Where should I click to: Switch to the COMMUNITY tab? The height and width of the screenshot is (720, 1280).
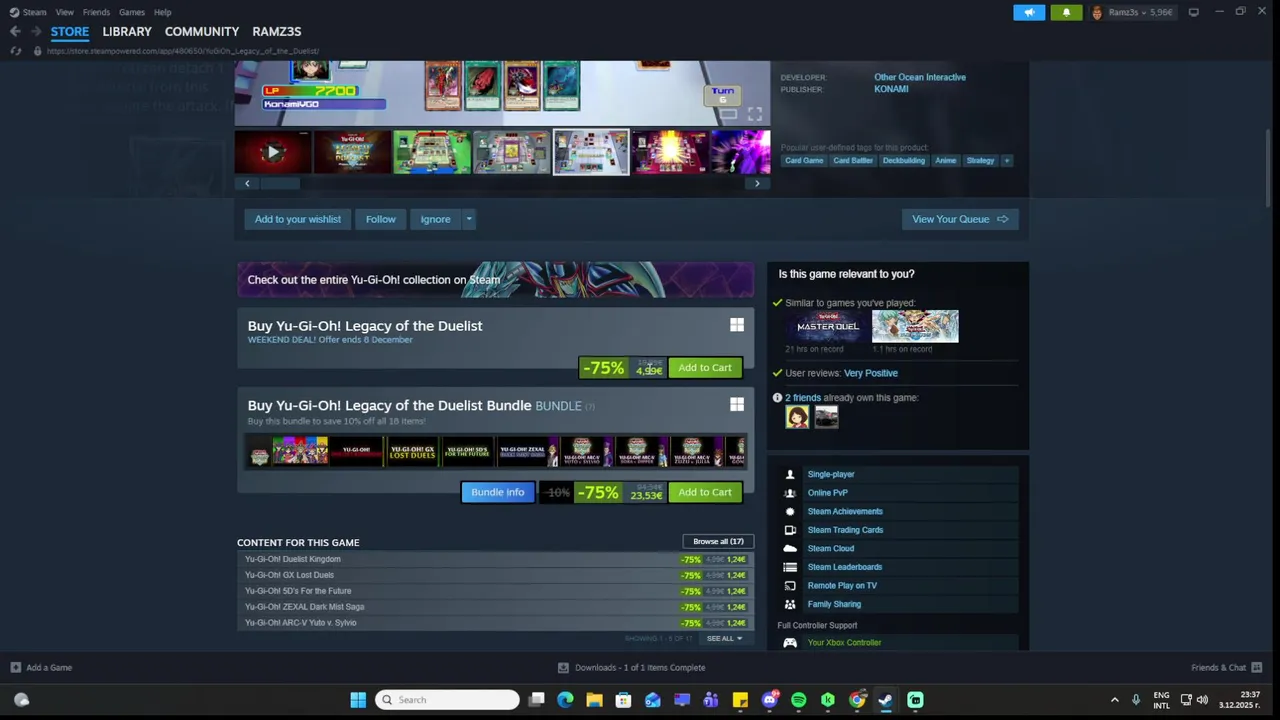click(x=202, y=31)
